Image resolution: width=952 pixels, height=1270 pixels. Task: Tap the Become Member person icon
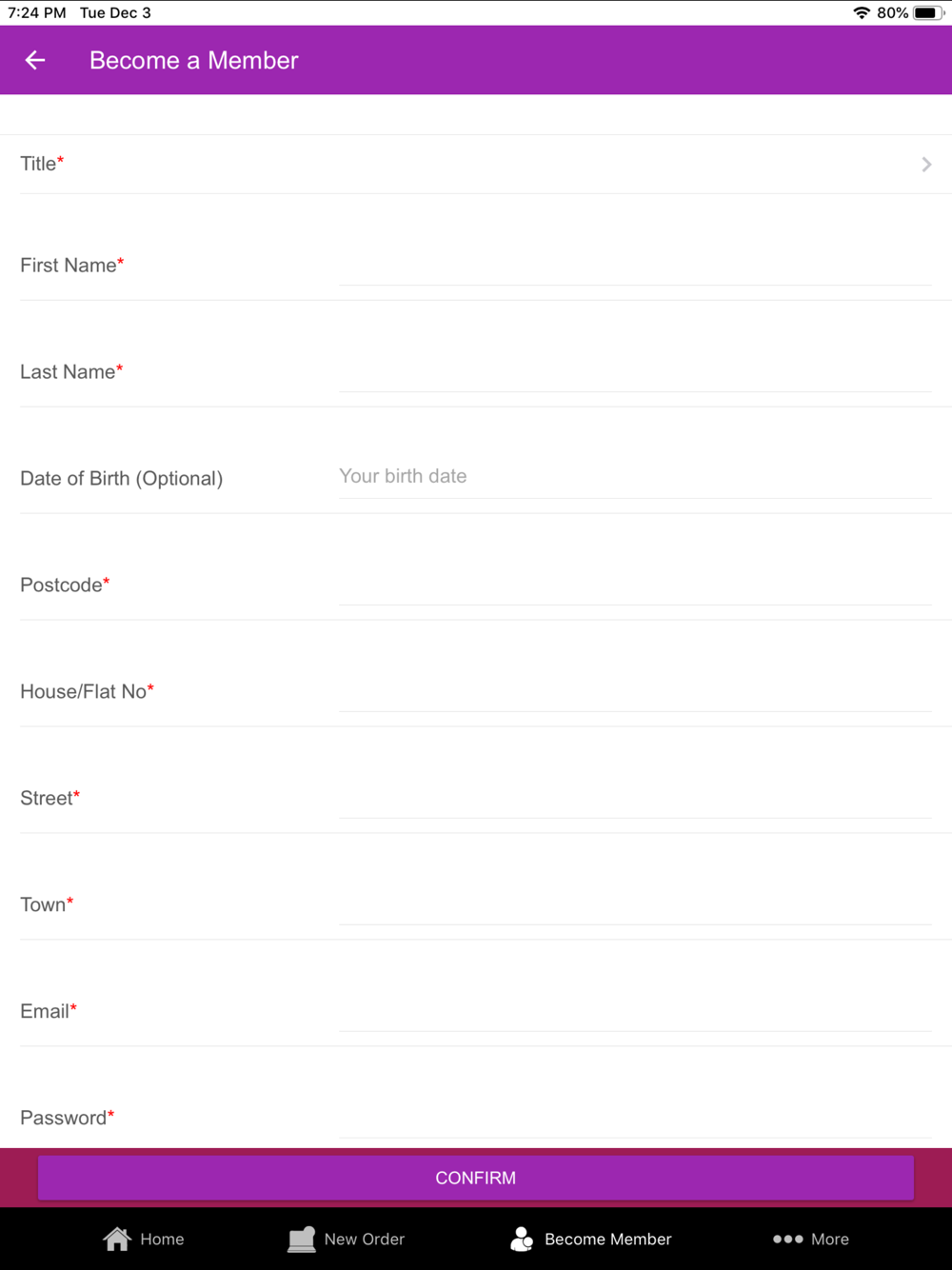tap(522, 1239)
